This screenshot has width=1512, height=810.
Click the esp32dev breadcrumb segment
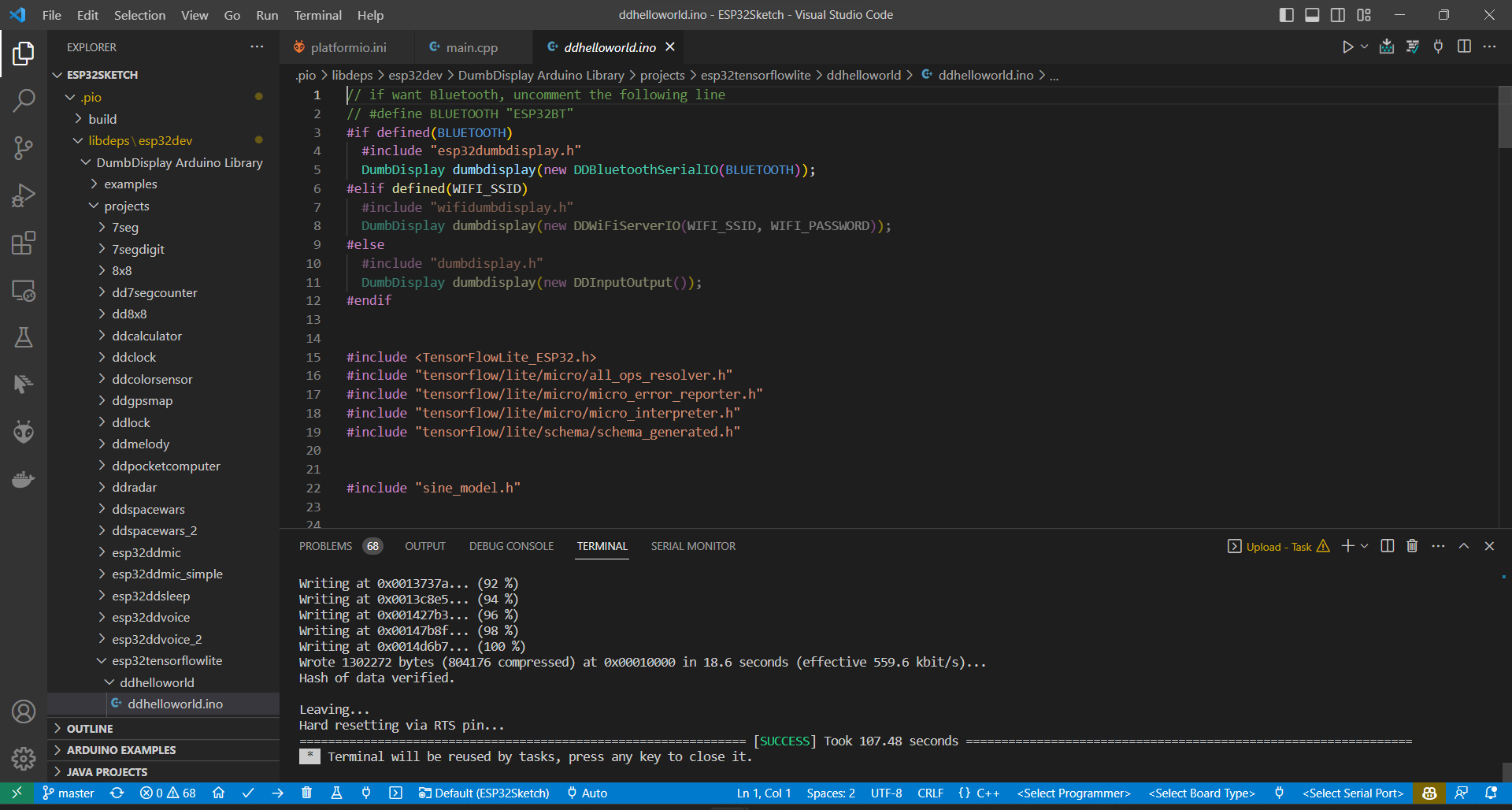415,76
